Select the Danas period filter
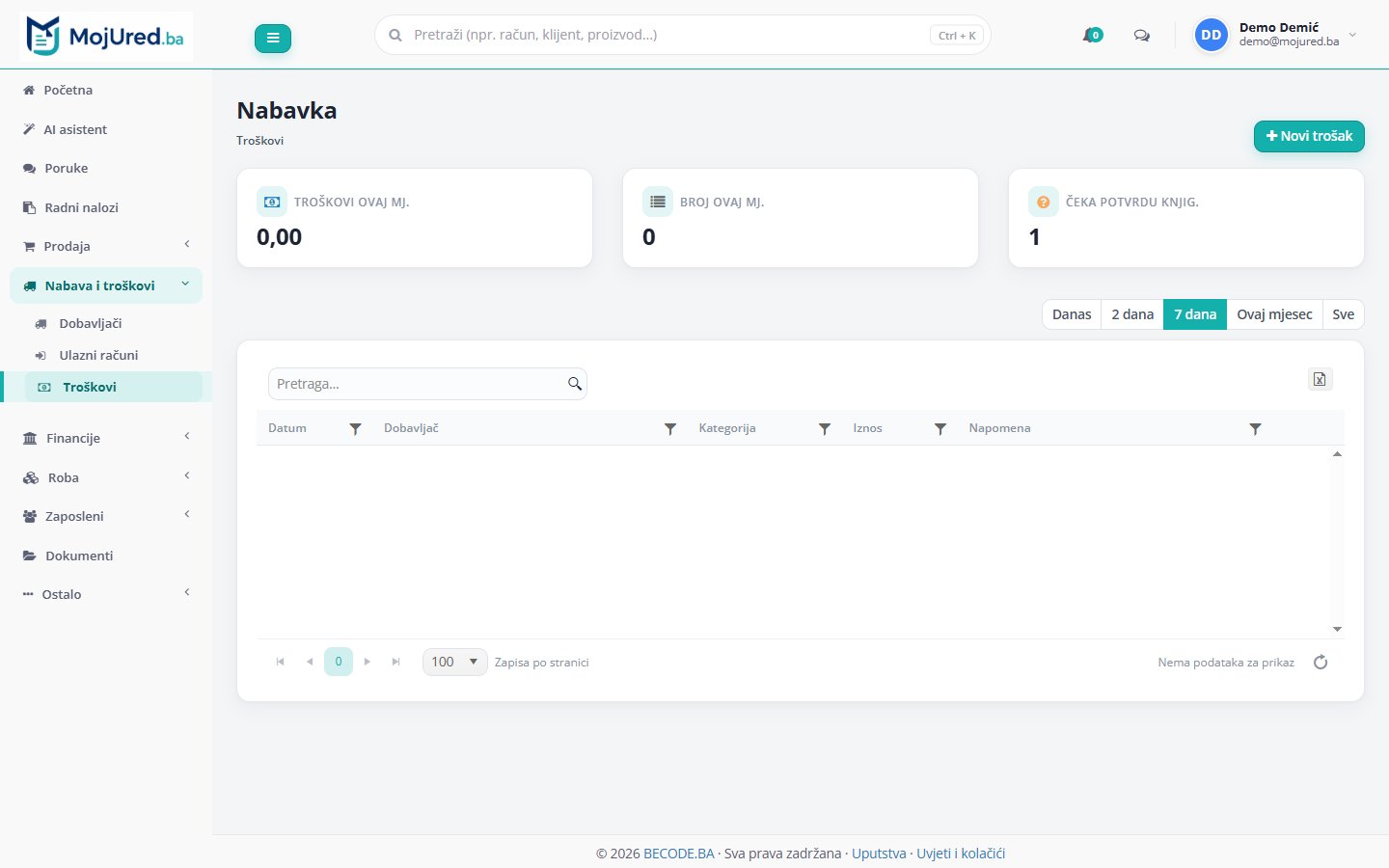 pos(1072,314)
